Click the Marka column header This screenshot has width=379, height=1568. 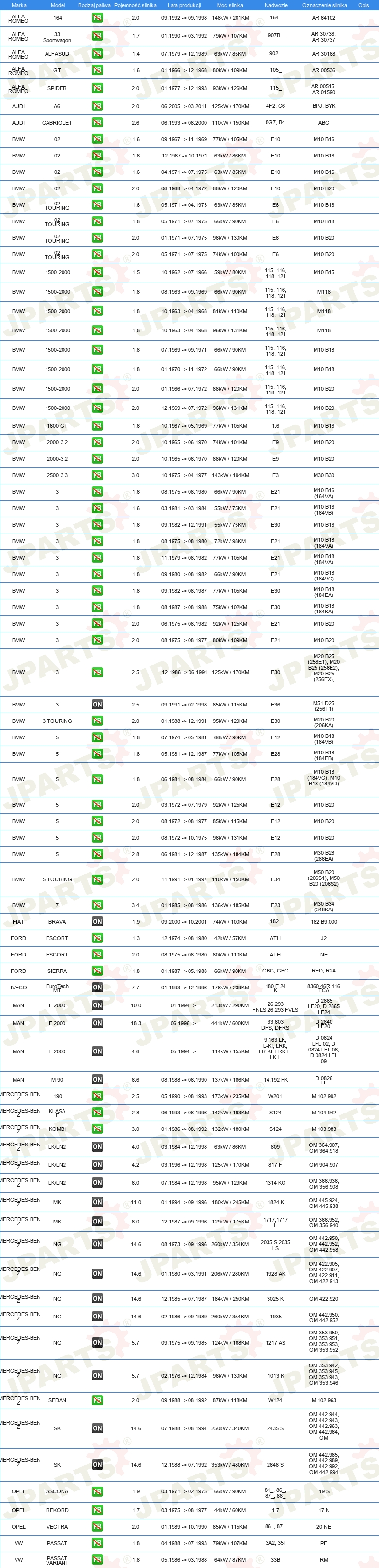click(x=19, y=5)
